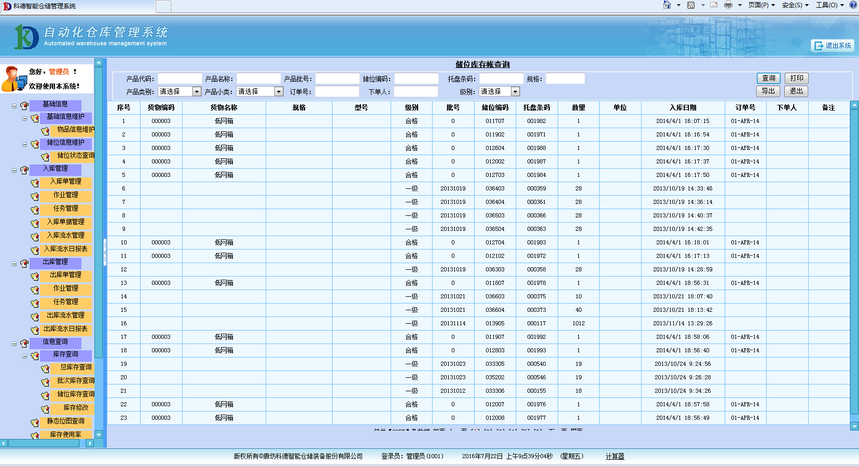The image size is (859, 467).
Task: Click the table's scroll-down arrow
Action: pyautogui.click(x=854, y=425)
